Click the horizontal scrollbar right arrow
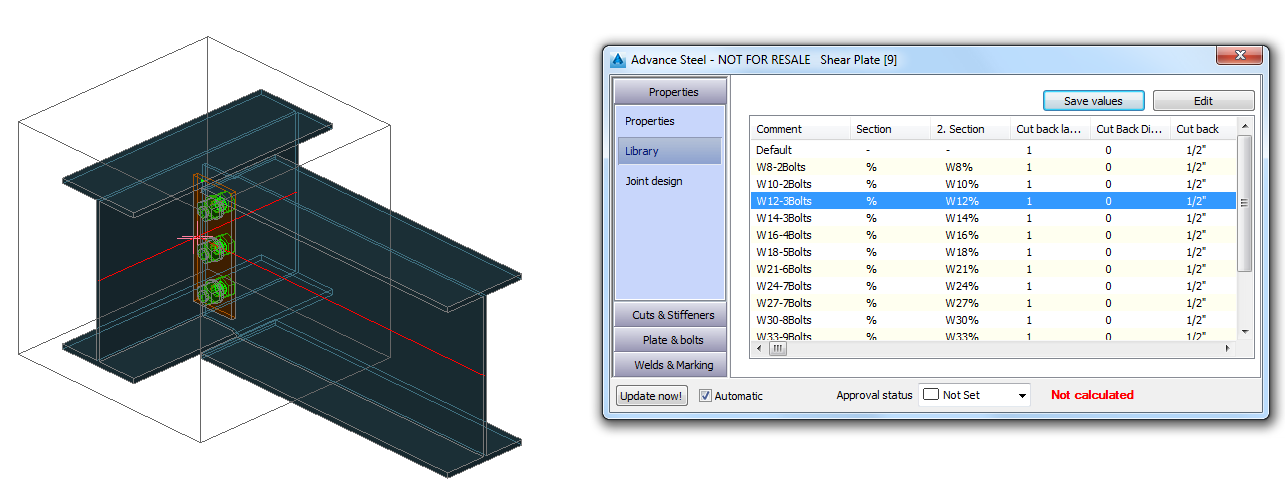Viewport: 1285px width, 490px height. (x=1228, y=349)
